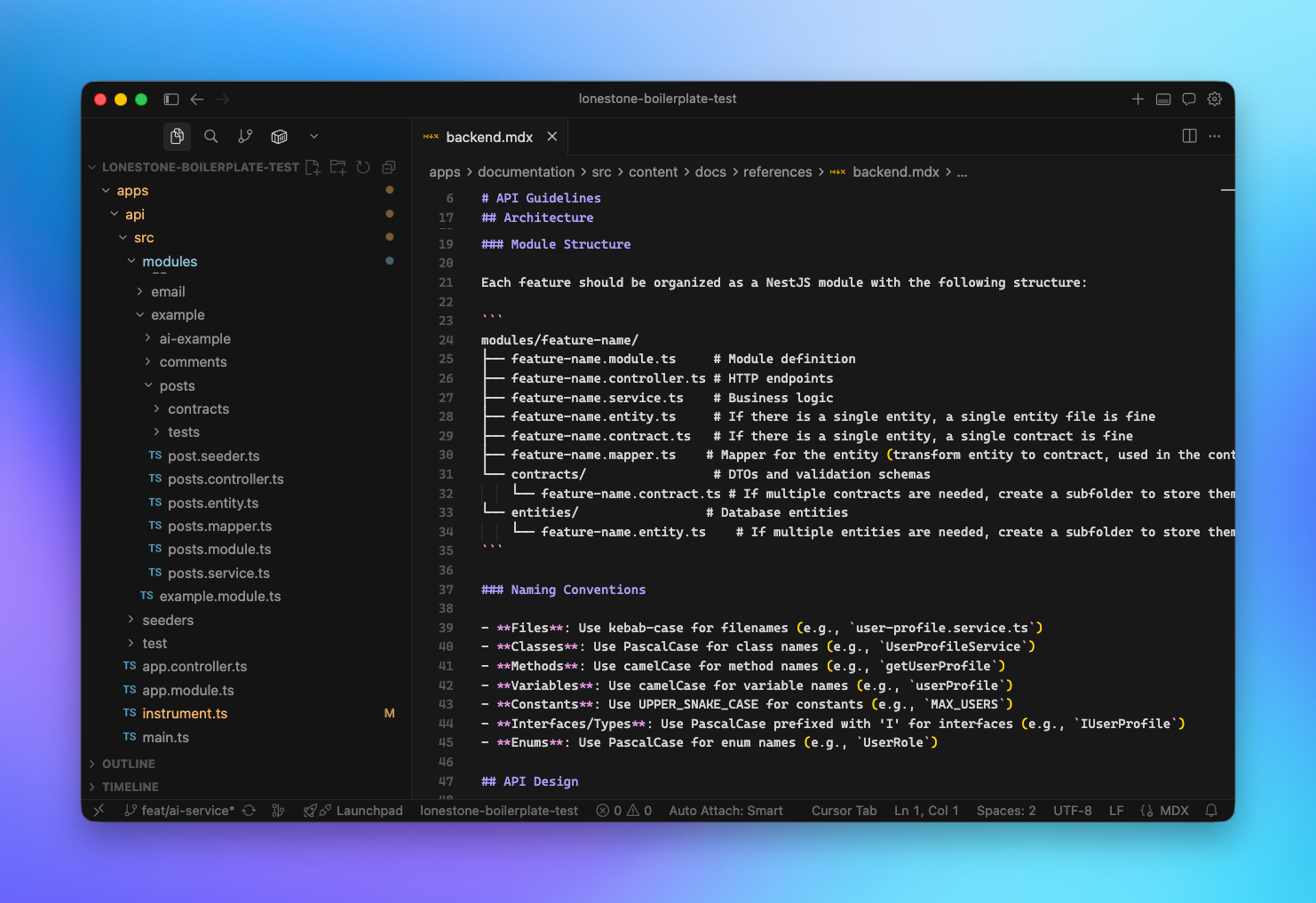Screen dimensions: 1316x903
Task: Click the notifications bell in status bar
Action: pyautogui.click(x=1210, y=811)
